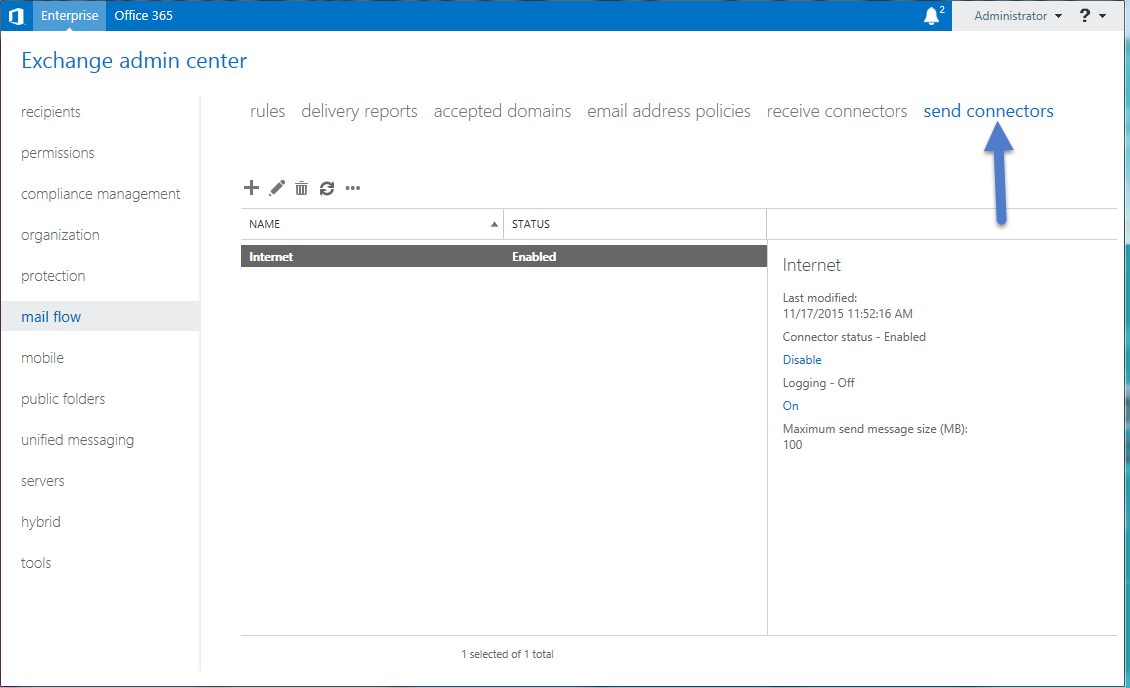Open the receive connectors tab

[x=836, y=111]
